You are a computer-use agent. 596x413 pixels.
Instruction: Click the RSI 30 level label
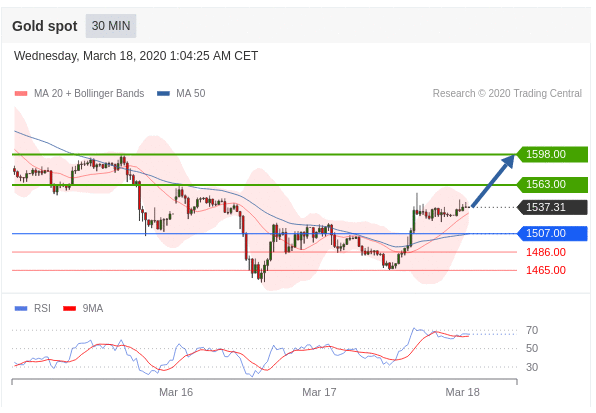click(532, 367)
